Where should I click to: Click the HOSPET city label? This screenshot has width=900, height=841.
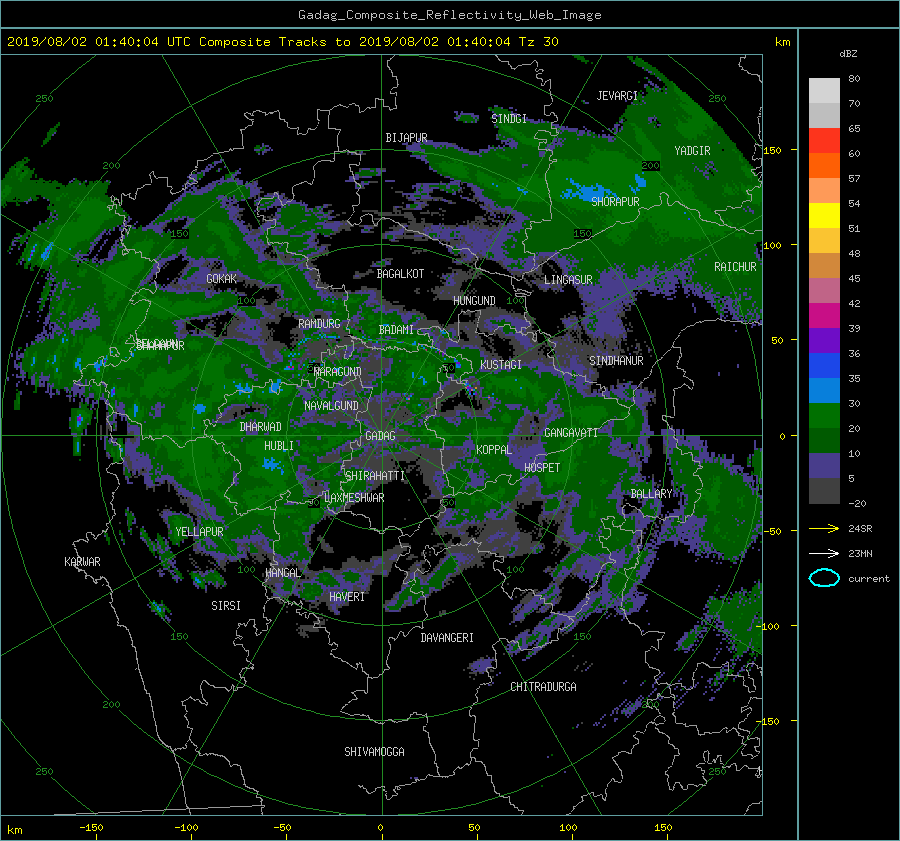point(542,468)
